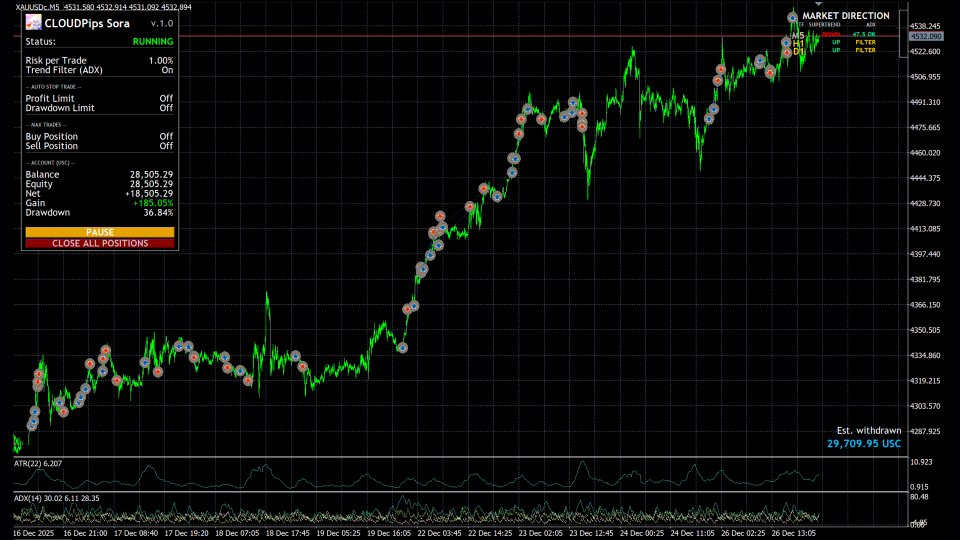
Task: Select the blue trade marker beside MARKET DIRECTION title
Action: click(792, 17)
